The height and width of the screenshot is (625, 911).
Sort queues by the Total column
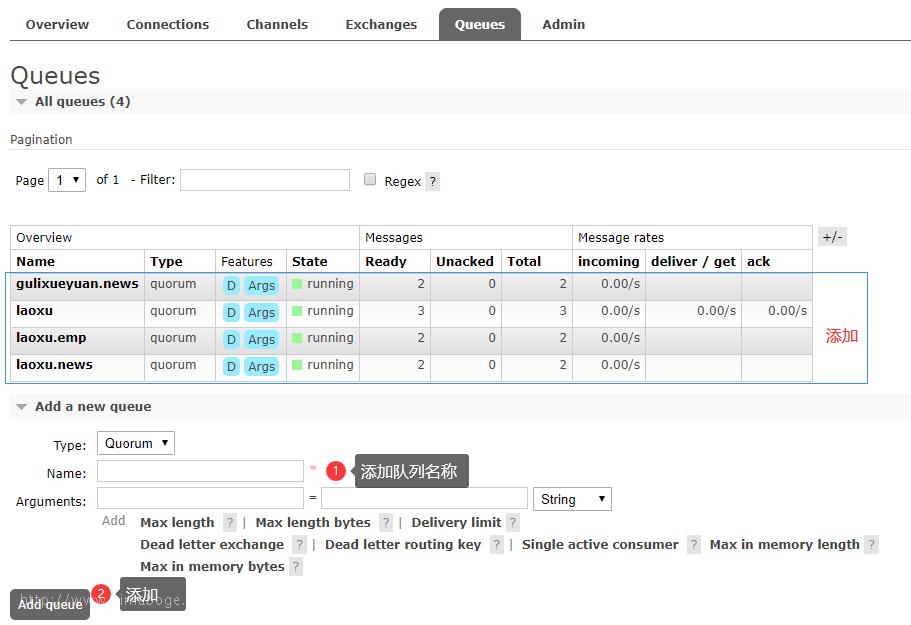click(x=524, y=261)
